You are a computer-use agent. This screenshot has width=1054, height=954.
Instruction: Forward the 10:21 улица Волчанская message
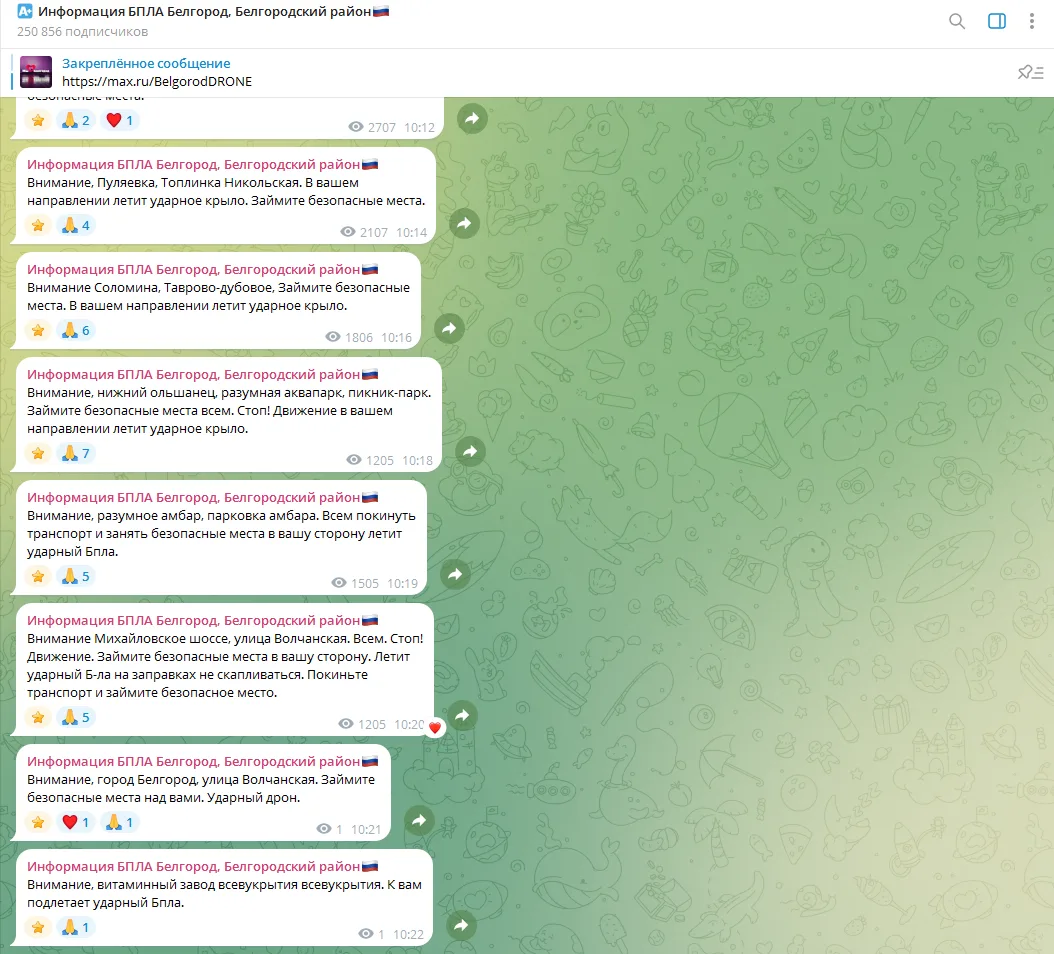[x=419, y=820]
